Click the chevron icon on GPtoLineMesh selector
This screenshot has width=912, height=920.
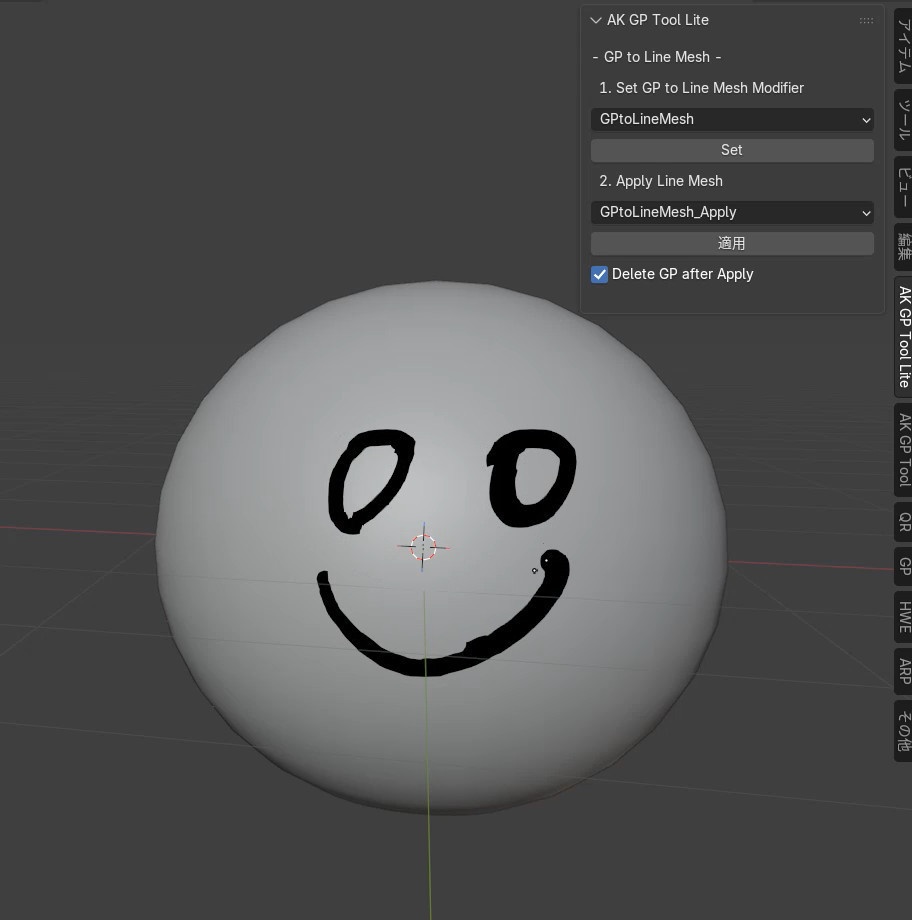[864, 119]
